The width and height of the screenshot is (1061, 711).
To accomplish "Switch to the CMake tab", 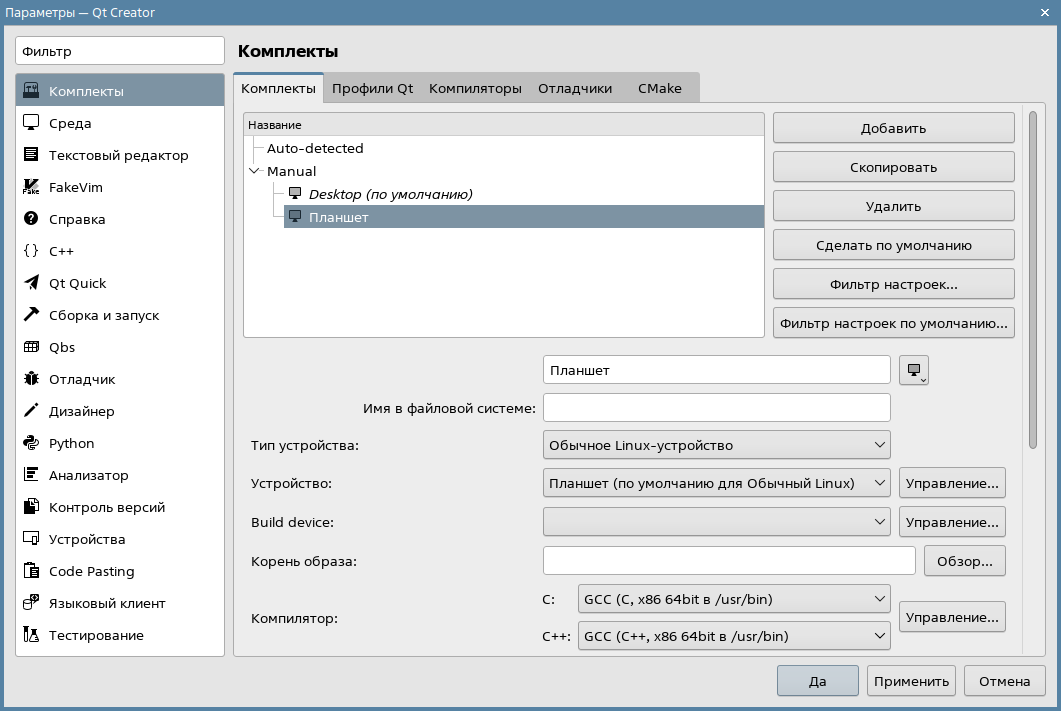I will tap(659, 88).
